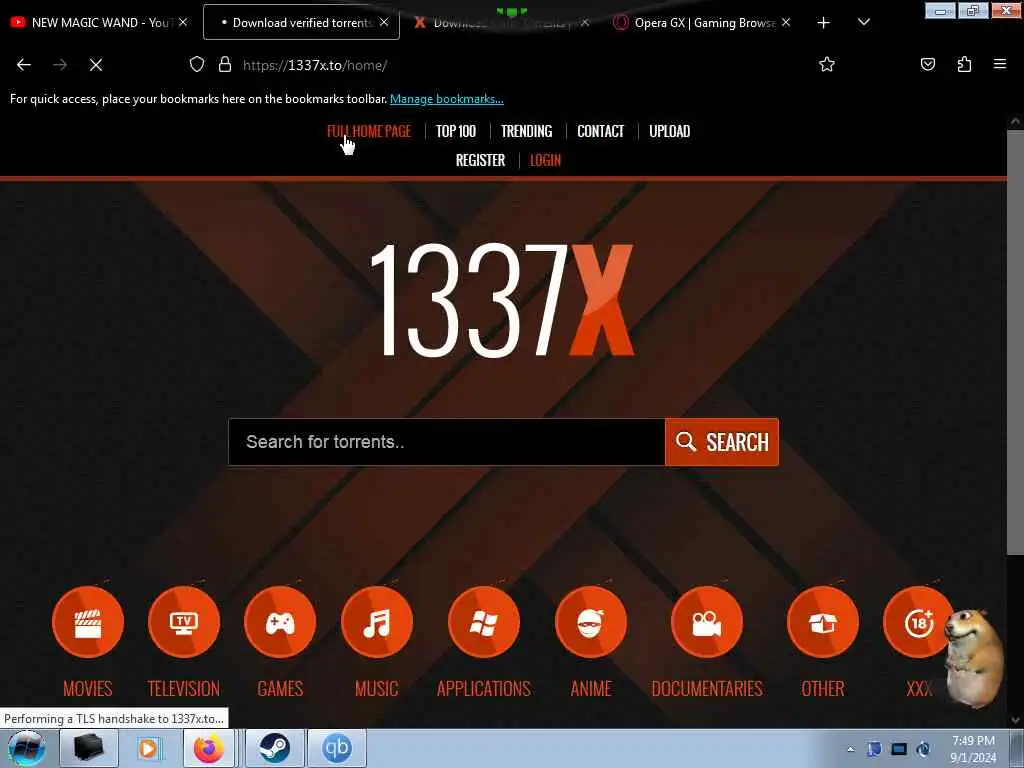Click the page vertical scrollbar thumb
Screen dimensions: 1024x768
[x=1015, y=343]
